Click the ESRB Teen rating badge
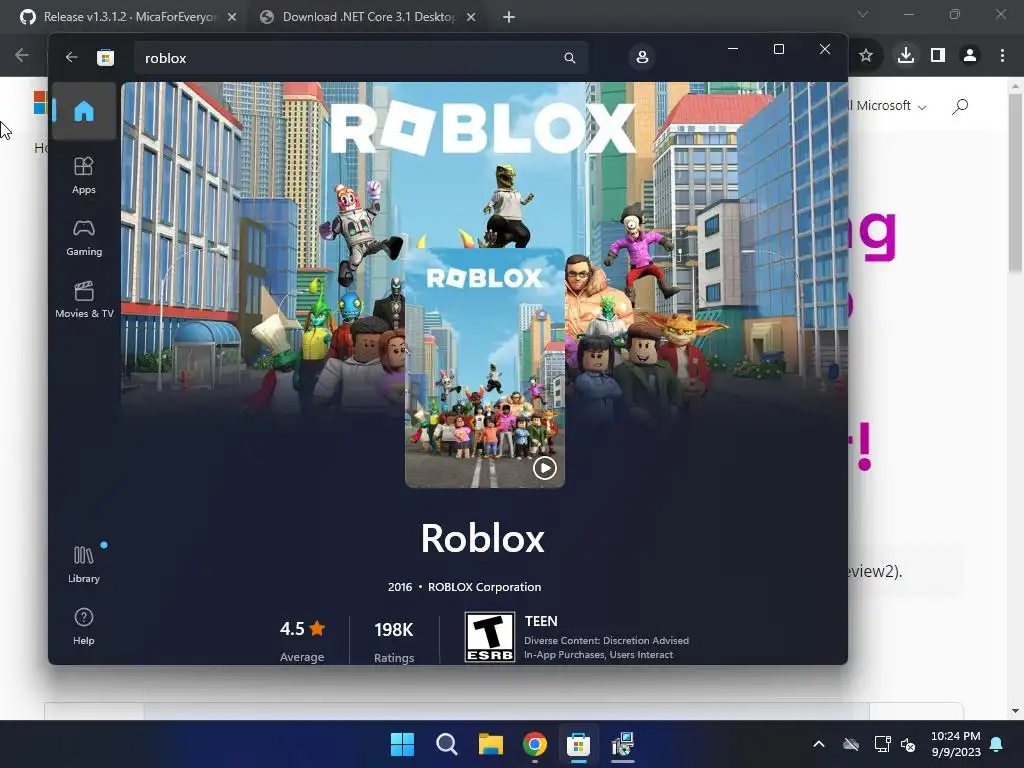 point(489,637)
